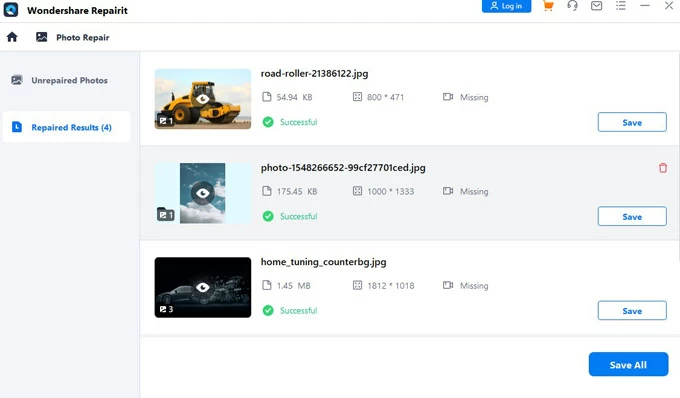
Task: Save the road-roller-21386122.jpg photo
Action: coord(632,122)
